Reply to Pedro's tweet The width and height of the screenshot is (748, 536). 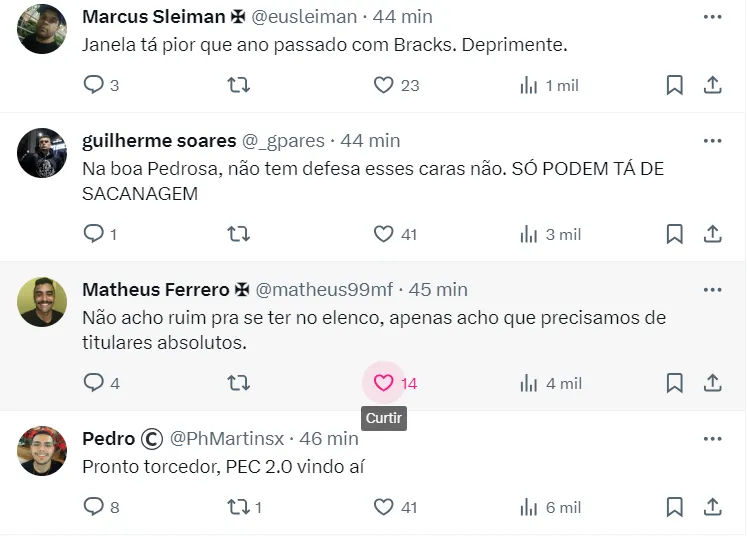(x=94, y=507)
